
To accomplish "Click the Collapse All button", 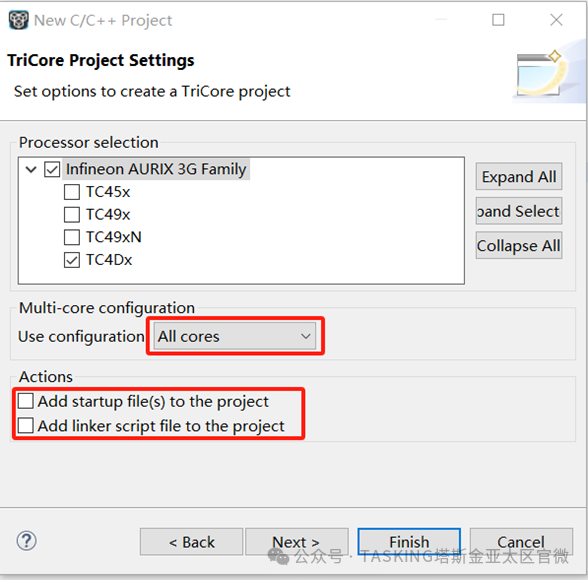I will coord(519,246).
